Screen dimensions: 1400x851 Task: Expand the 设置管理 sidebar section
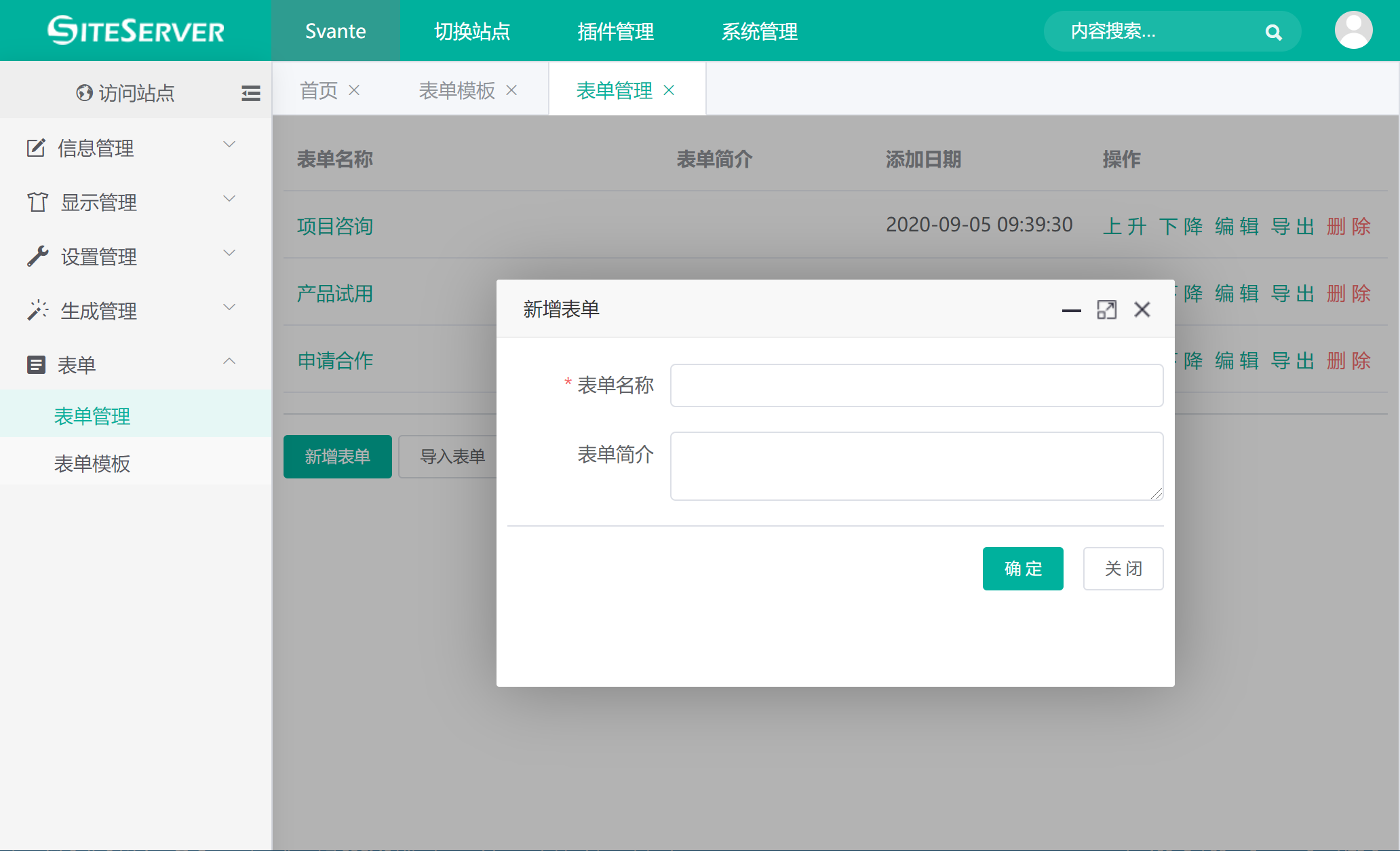coord(129,256)
